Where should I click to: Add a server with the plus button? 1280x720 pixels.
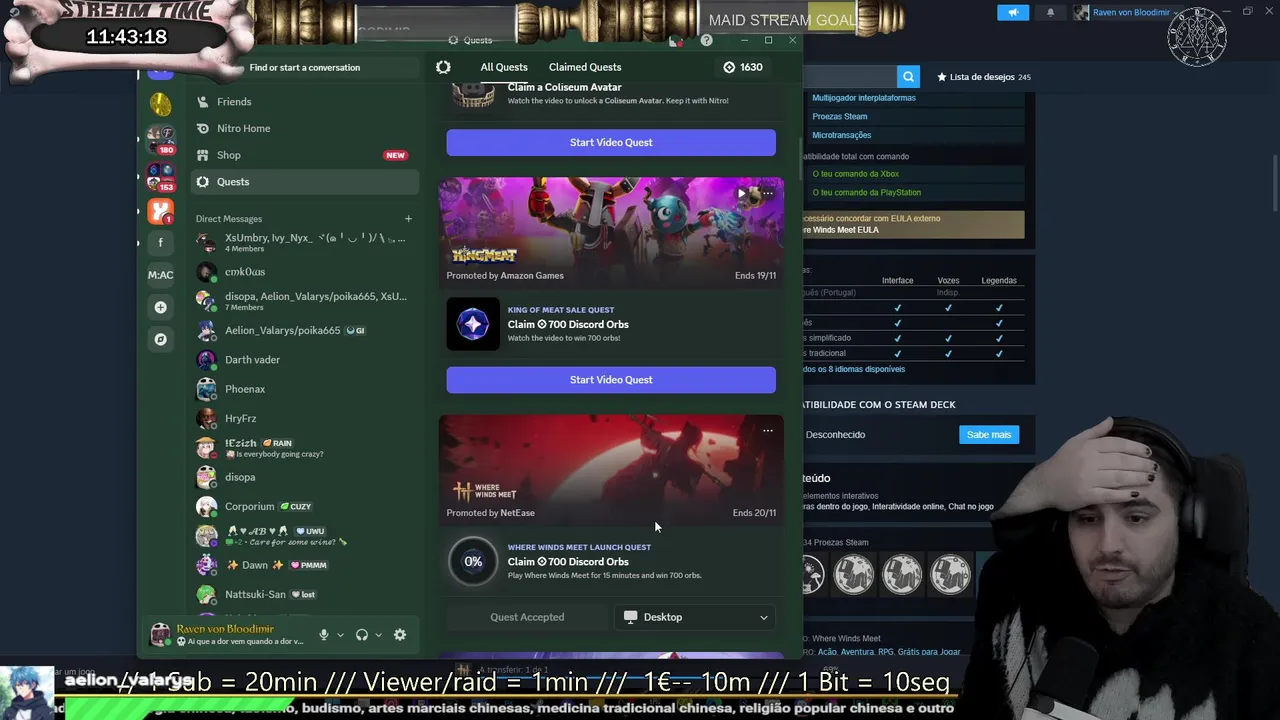(160, 307)
